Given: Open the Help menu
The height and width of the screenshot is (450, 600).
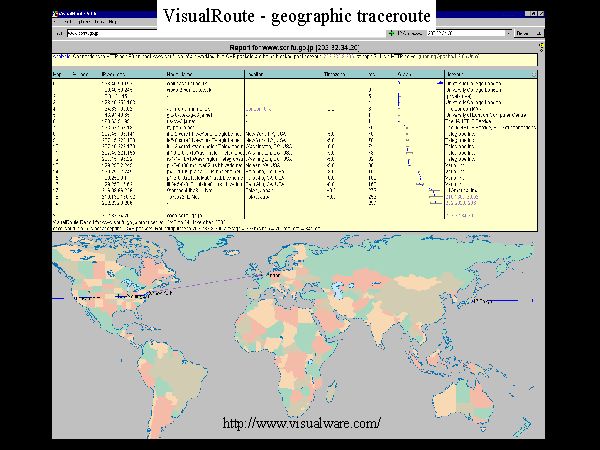Looking at the screenshot, I should coord(112,22).
